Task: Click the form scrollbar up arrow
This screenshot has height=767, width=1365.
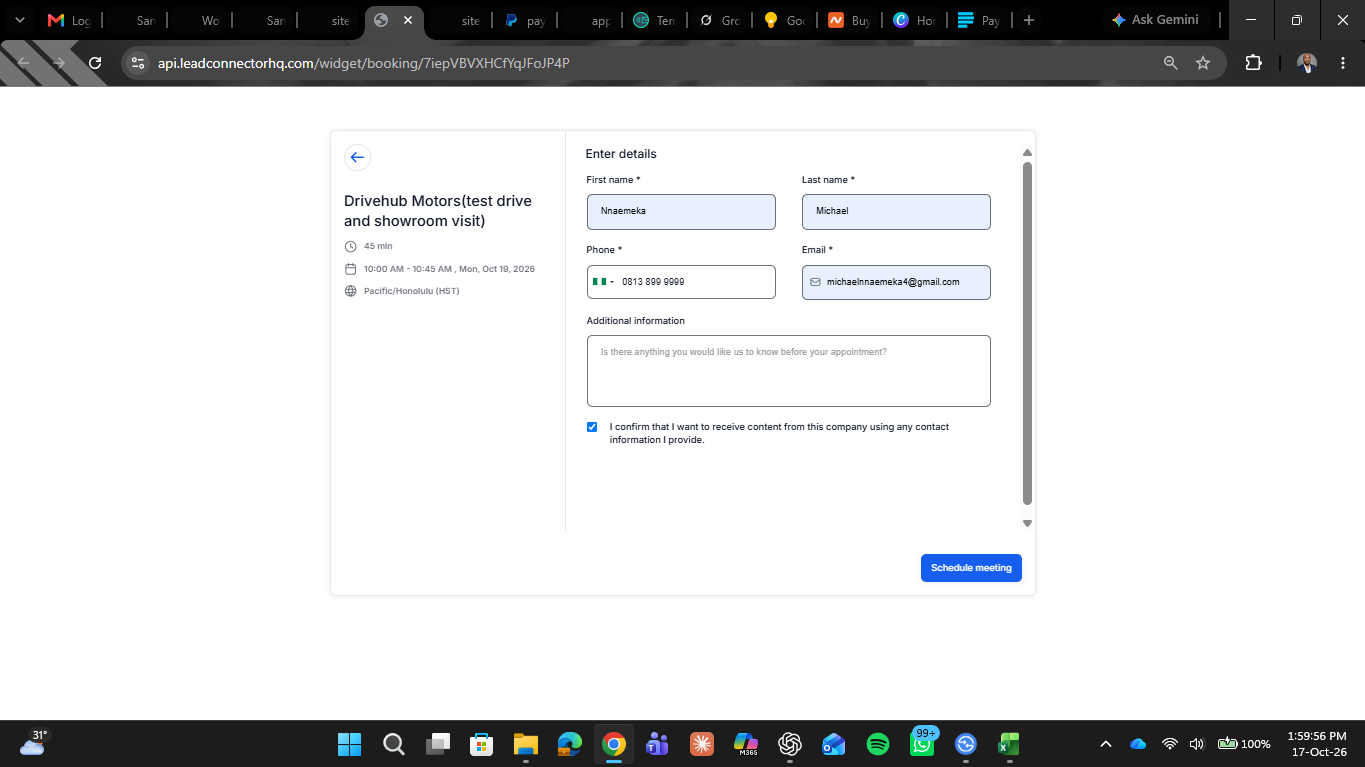Action: tap(1027, 152)
